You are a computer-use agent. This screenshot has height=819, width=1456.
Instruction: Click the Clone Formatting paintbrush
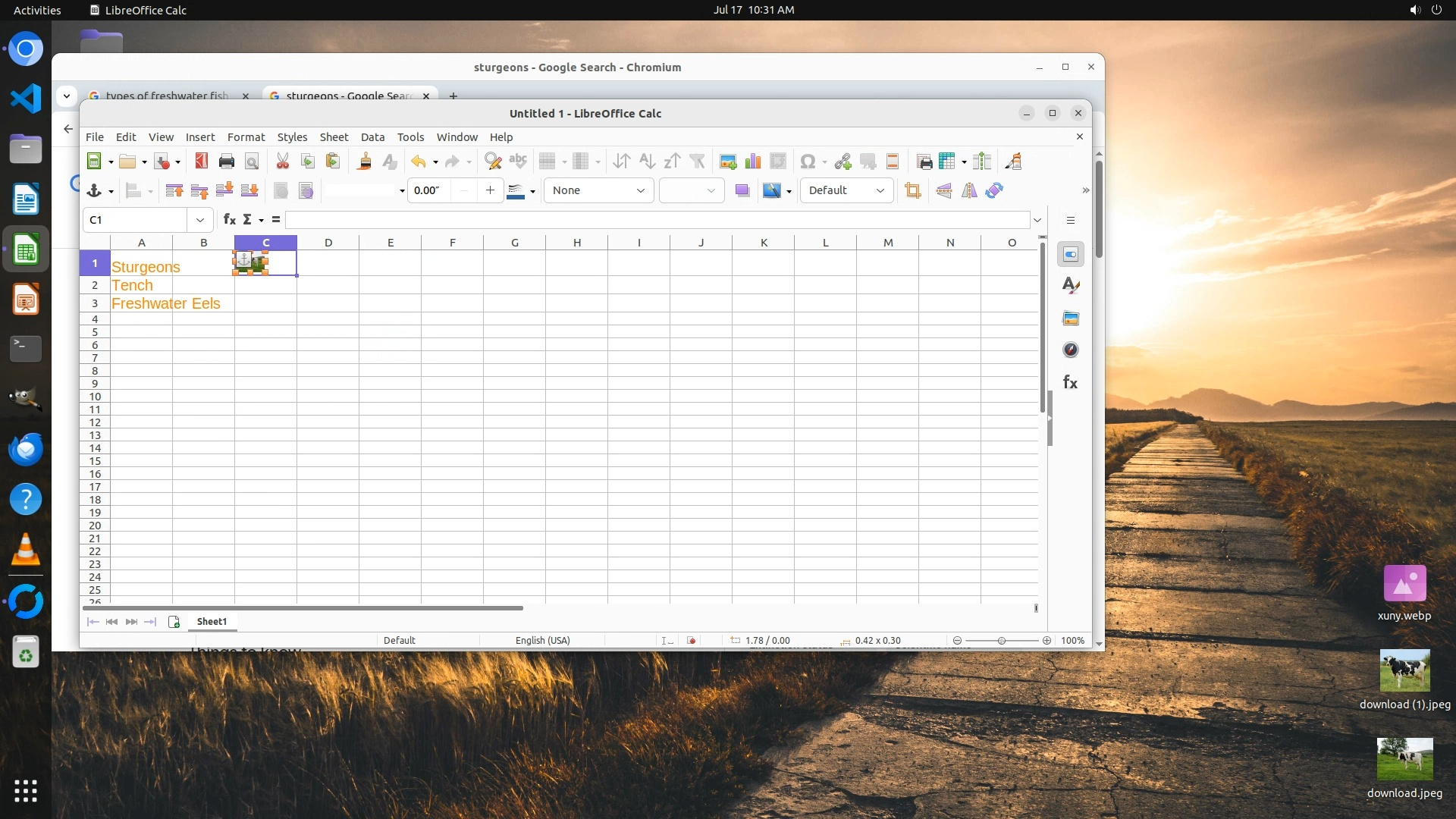(x=364, y=162)
